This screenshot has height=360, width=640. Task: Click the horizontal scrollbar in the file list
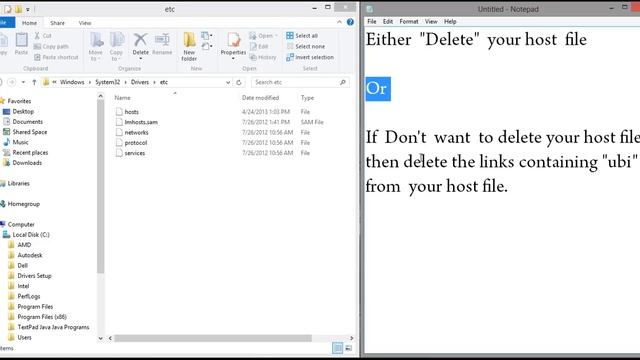coord(213,338)
